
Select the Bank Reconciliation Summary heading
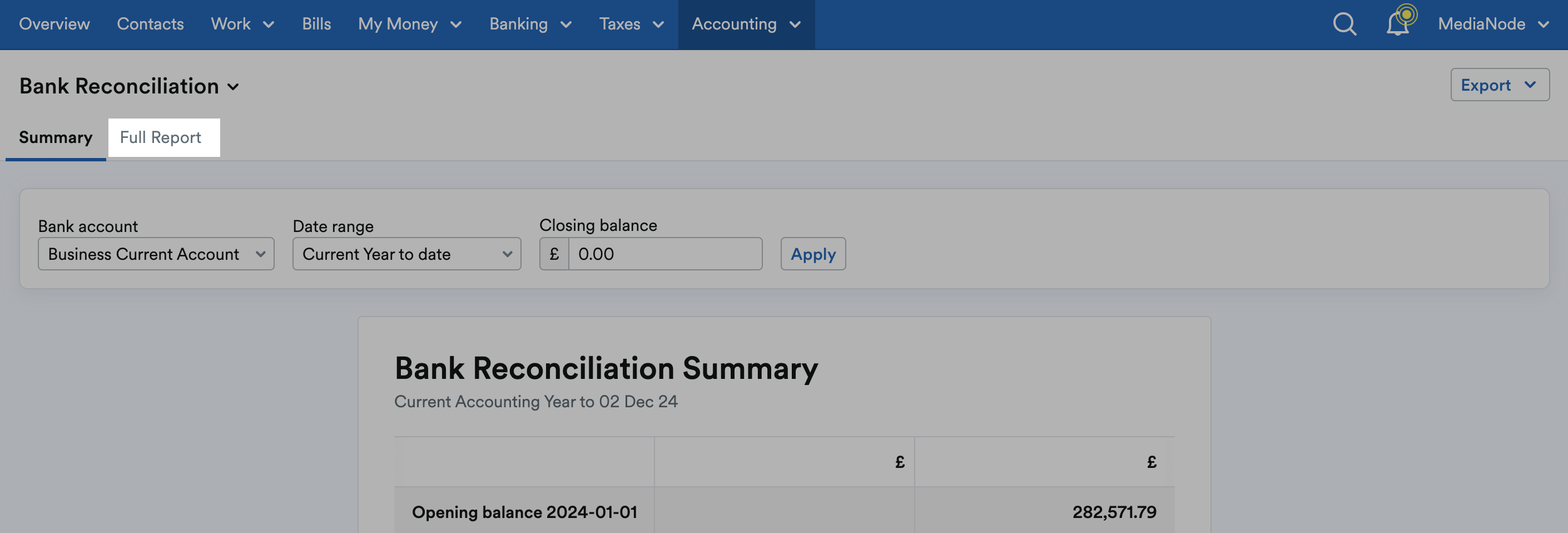pos(606,368)
